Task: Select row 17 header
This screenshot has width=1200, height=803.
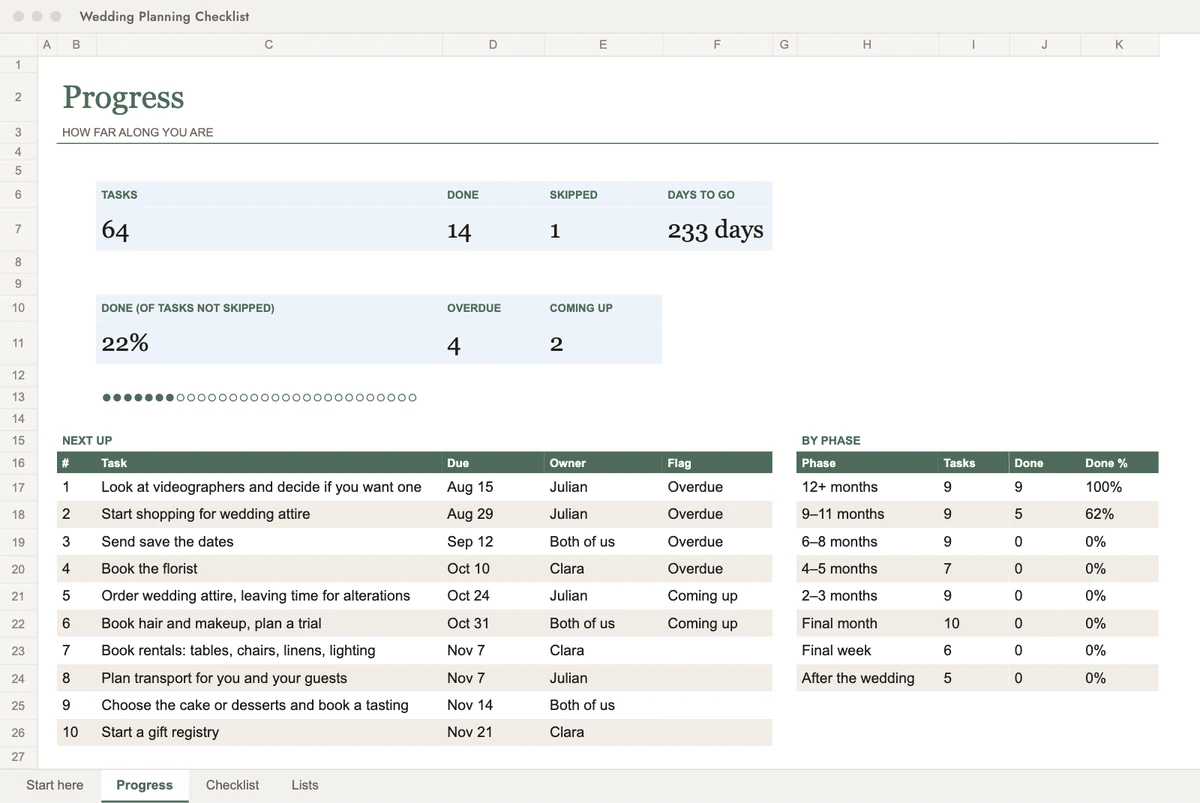Action: (18, 487)
